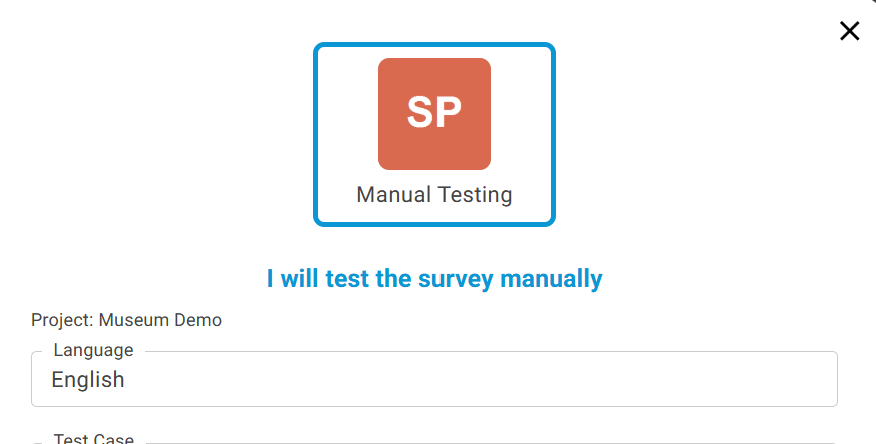Select the Manual Testing card
The image size is (876, 444).
pos(434,134)
